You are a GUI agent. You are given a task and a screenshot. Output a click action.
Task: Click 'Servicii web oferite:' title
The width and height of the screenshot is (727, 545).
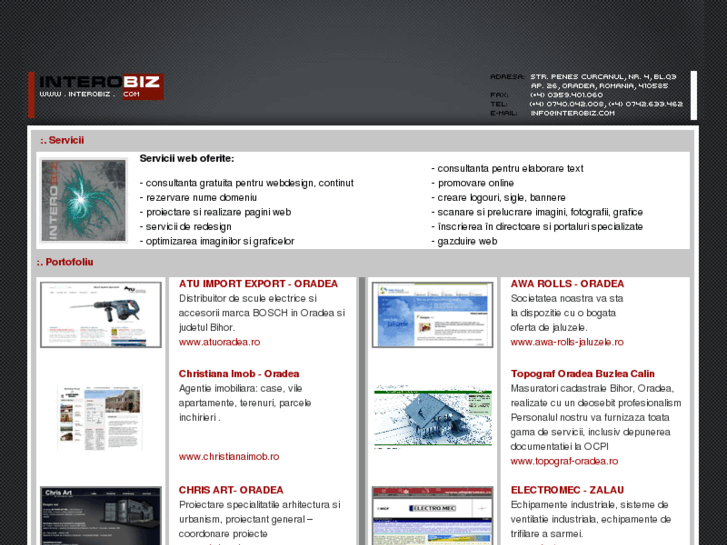point(187,158)
